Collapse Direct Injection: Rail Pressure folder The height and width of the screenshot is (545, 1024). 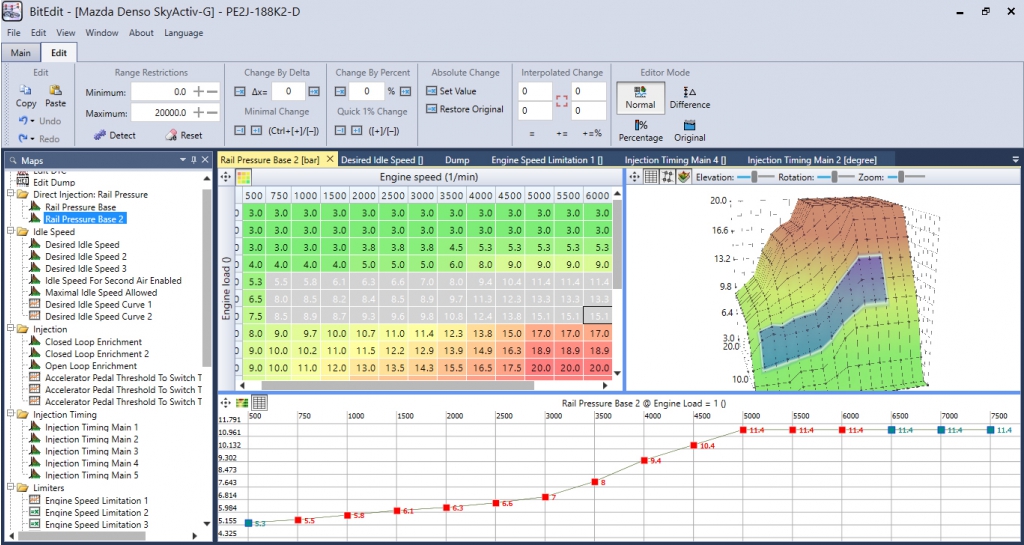pyautogui.click(x=10, y=195)
